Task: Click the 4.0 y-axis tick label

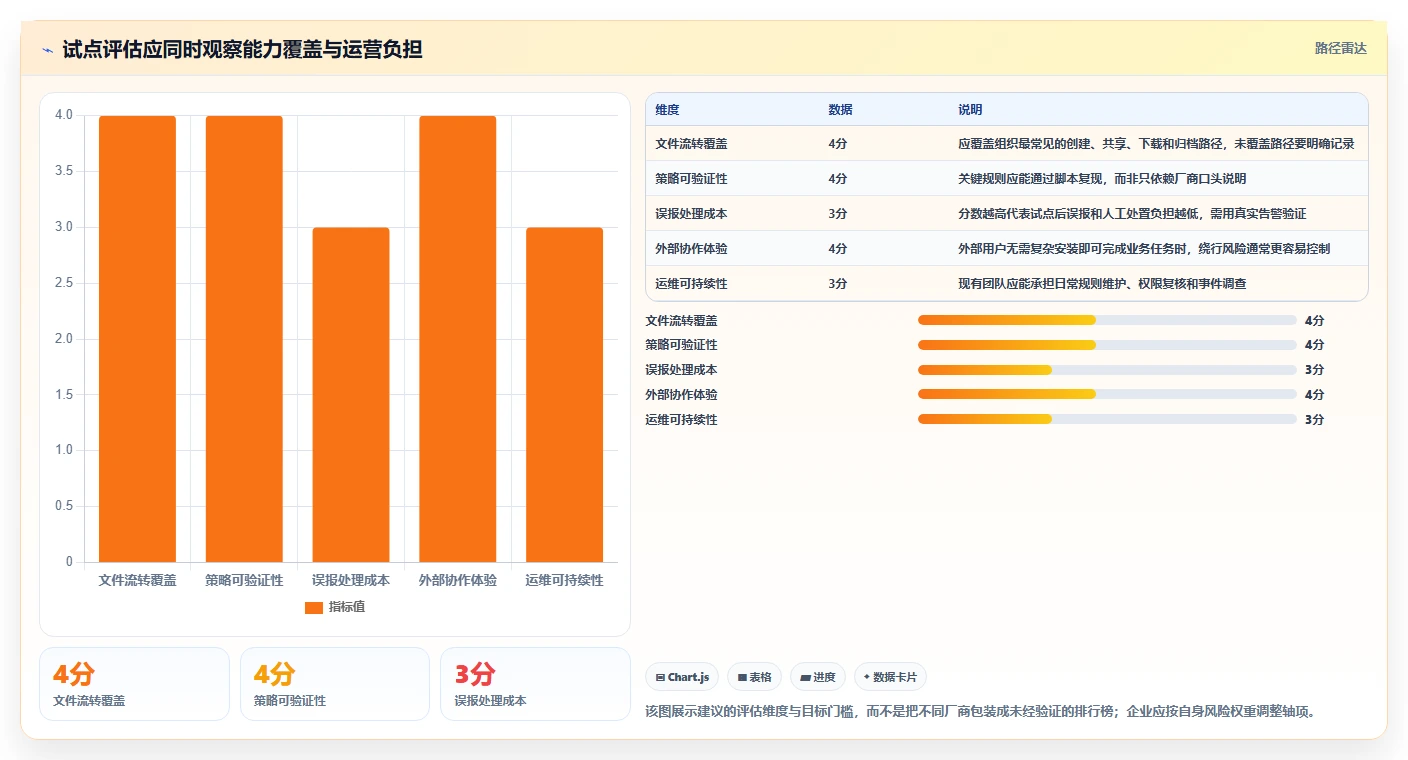Action: [64, 115]
